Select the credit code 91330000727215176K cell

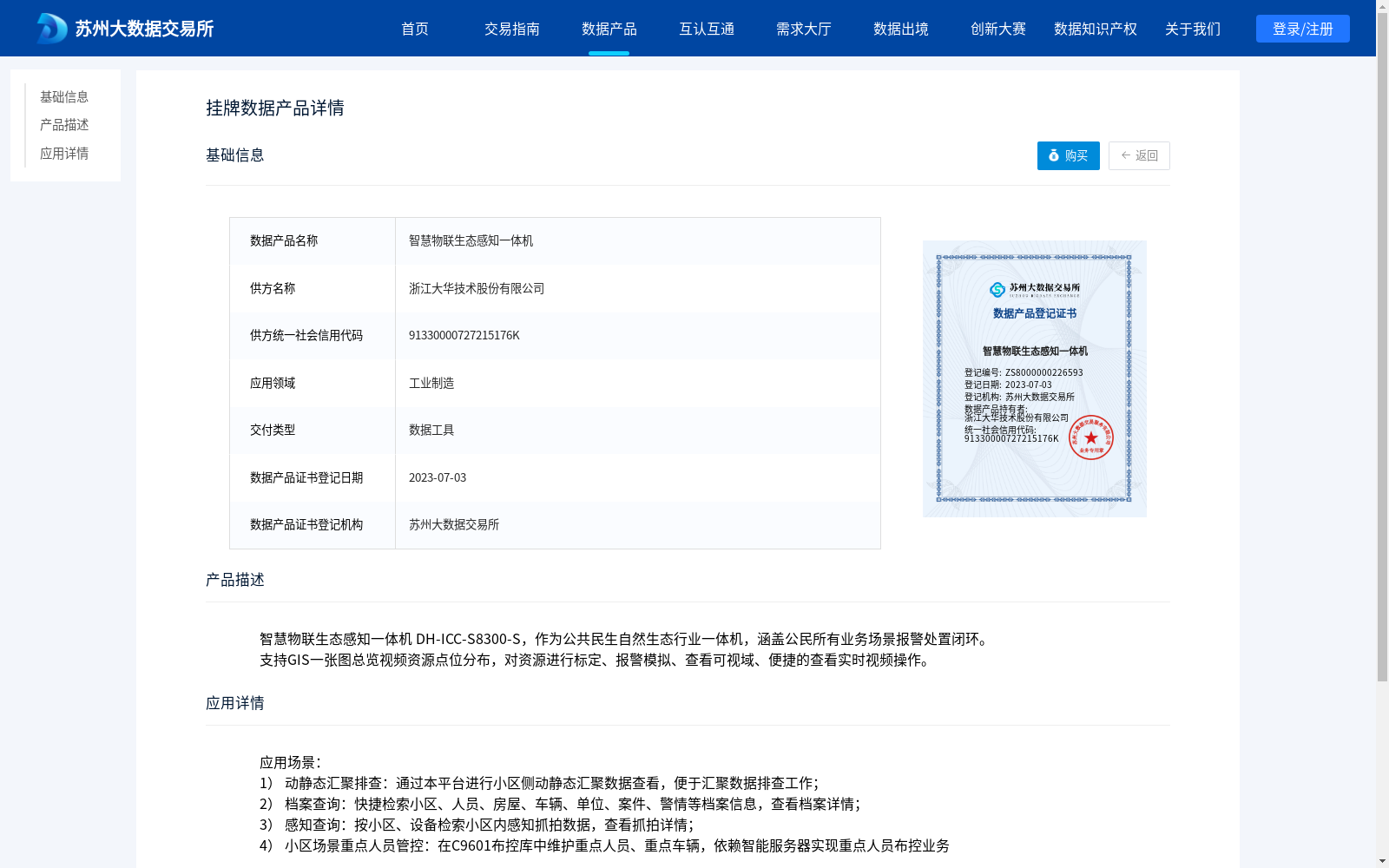(638, 335)
